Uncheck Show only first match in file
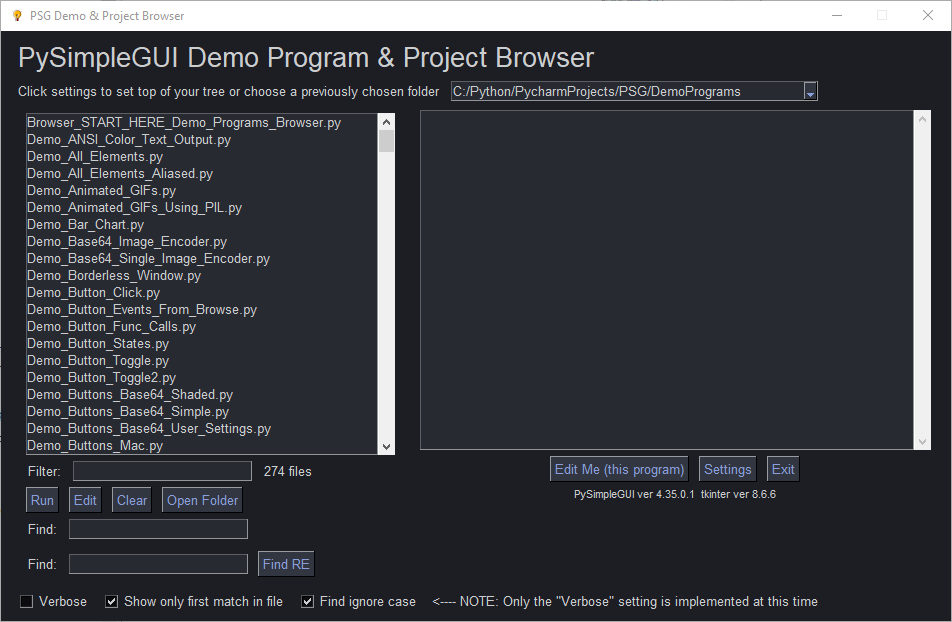952x622 pixels. pyautogui.click(x=111, y=601)
